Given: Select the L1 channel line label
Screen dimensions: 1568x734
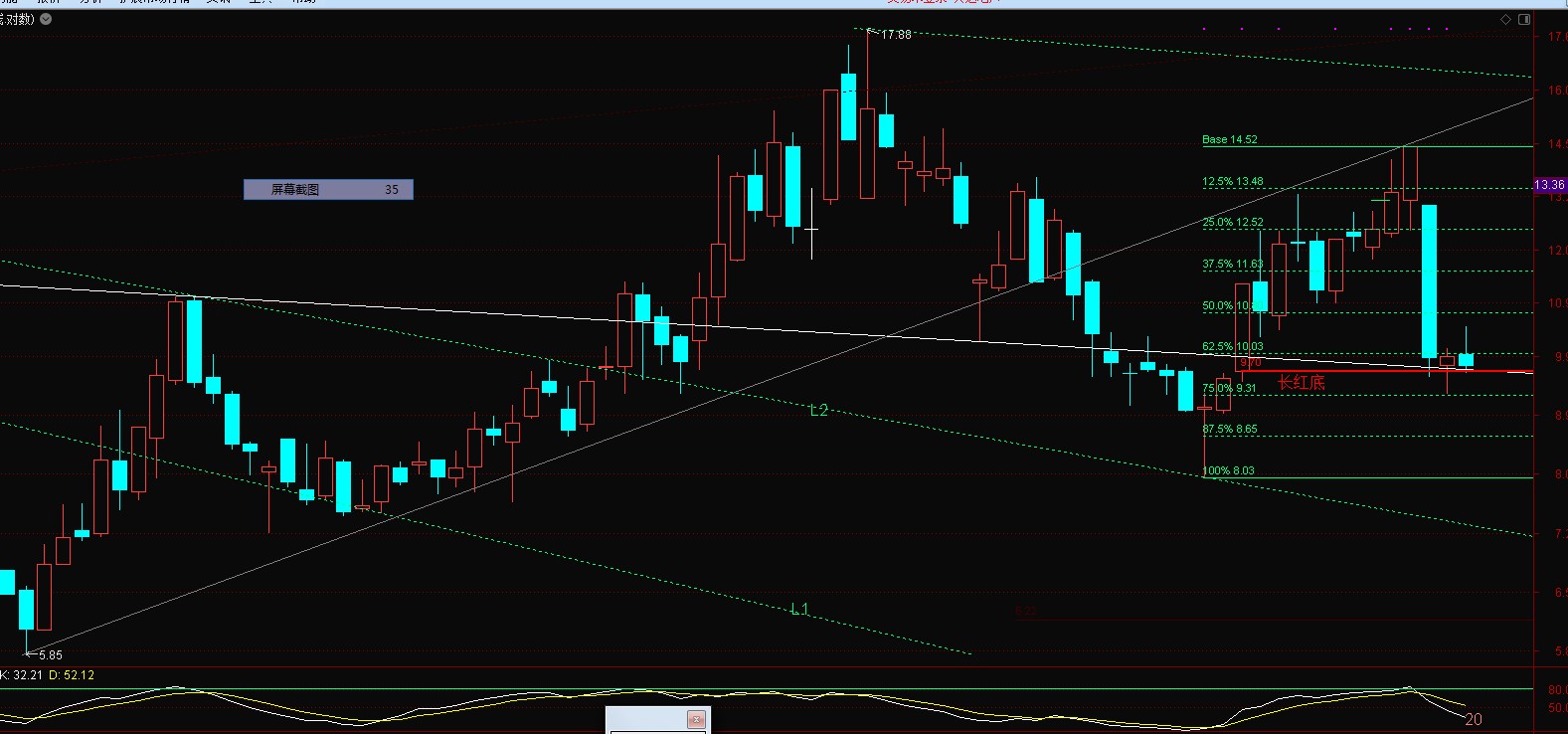Looking at the screenshot, I should click(x=799, y=610).
